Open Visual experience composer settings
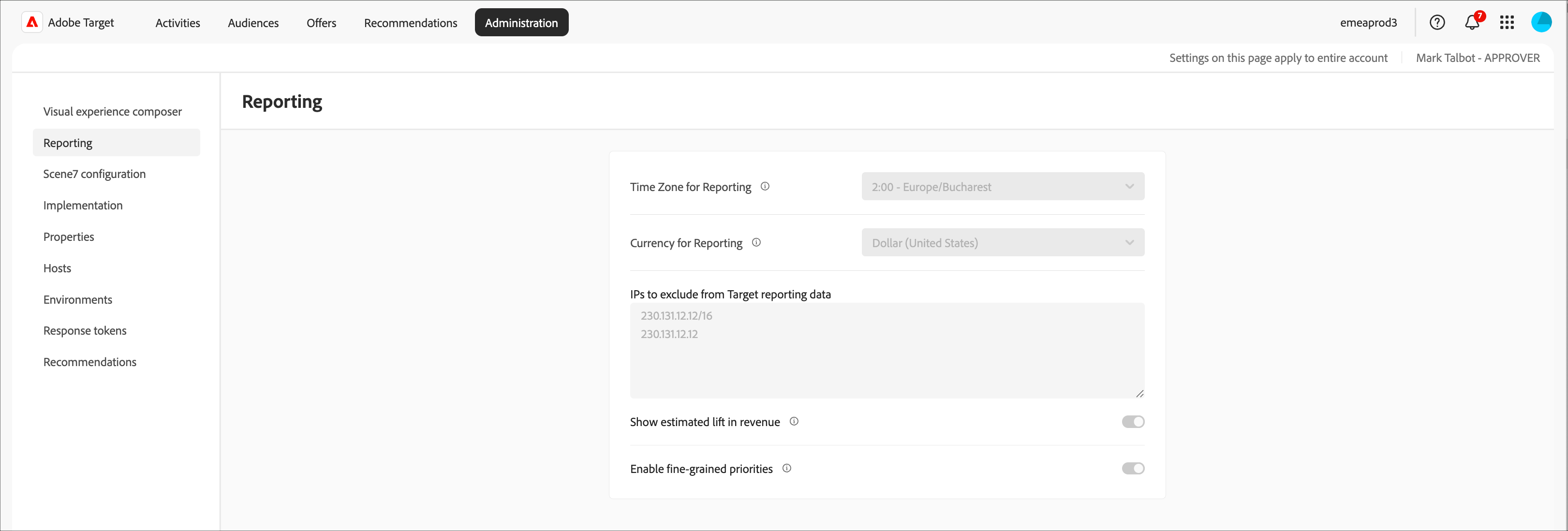 [112, 111]
